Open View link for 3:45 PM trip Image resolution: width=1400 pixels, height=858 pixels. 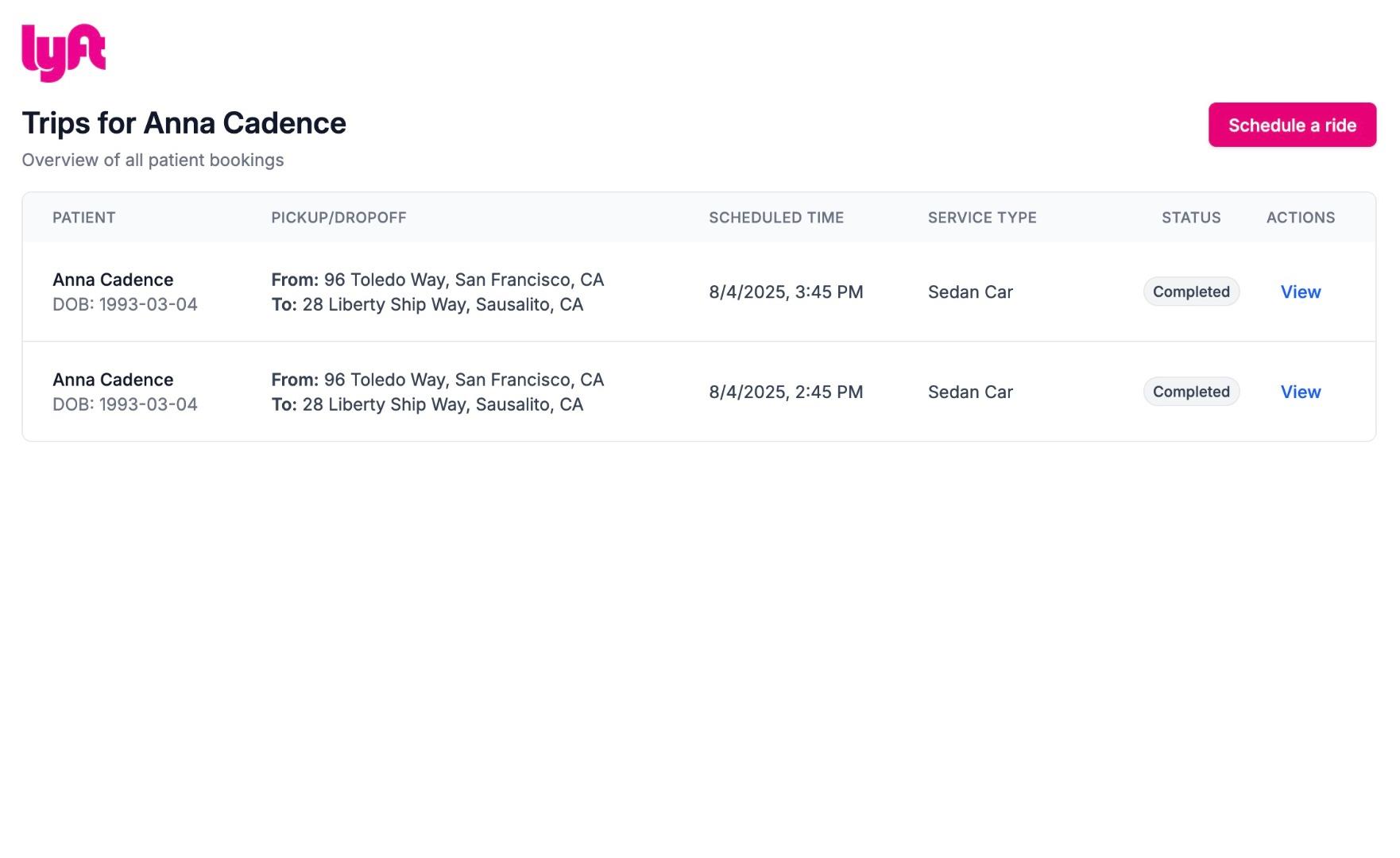tap(1300, 292)
